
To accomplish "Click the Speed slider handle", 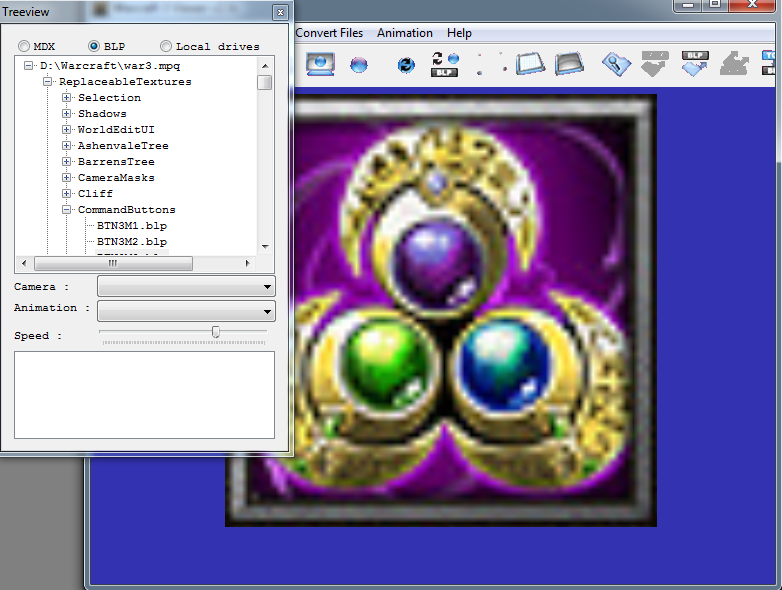I will coord(215,332).
